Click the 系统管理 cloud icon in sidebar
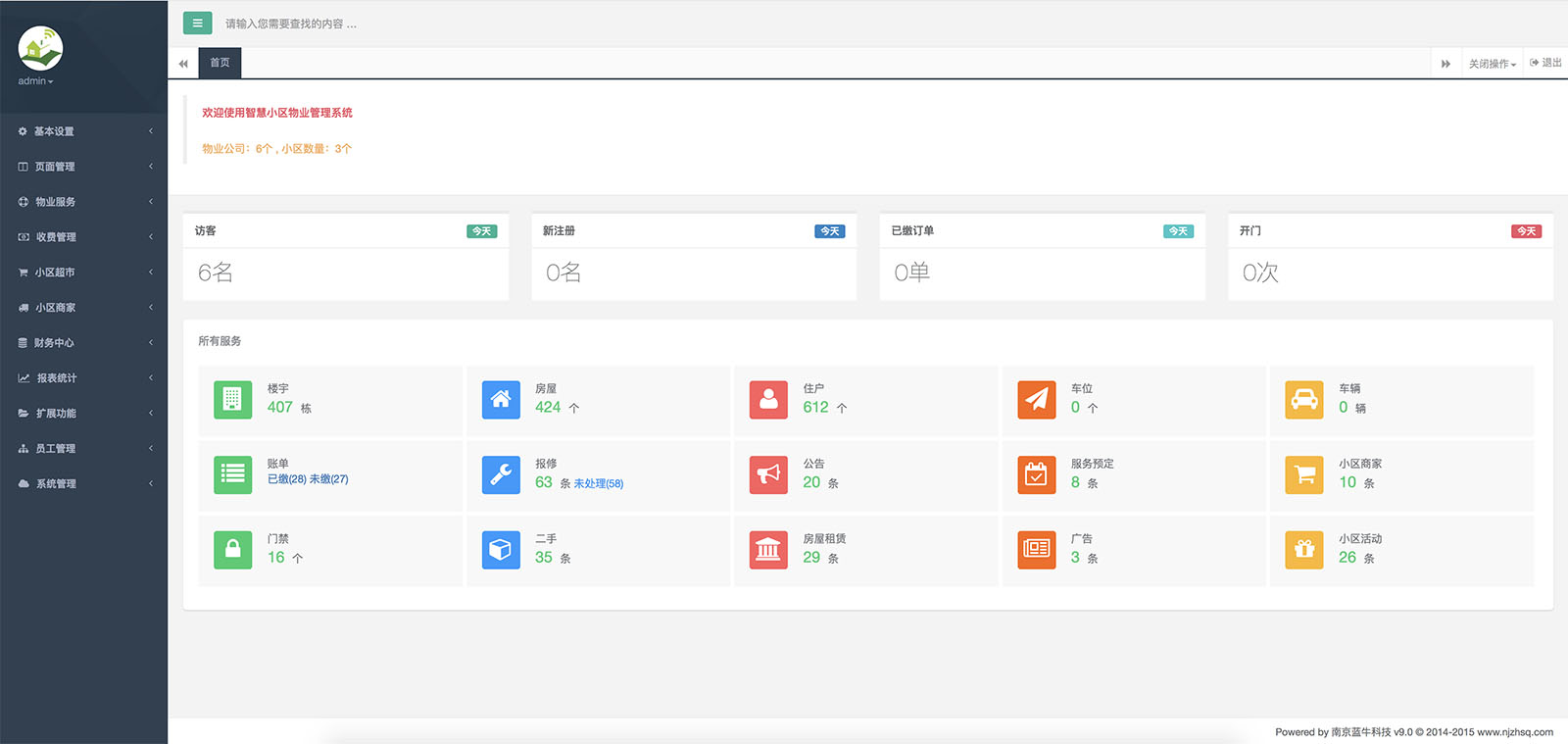Viewport: 1568px width, 744px height. click(x=24, y=484)
